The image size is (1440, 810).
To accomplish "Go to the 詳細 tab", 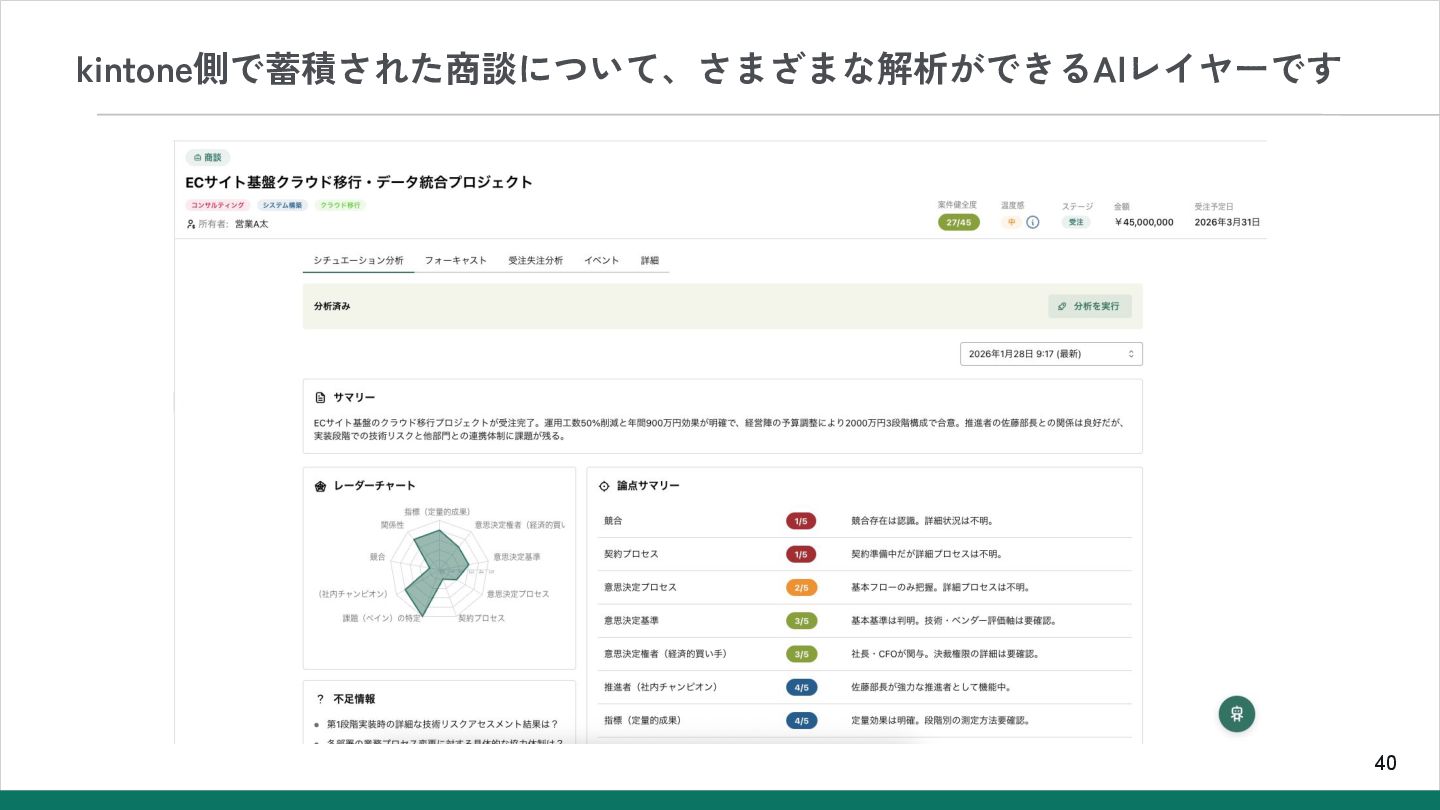I will click(650, 260).
